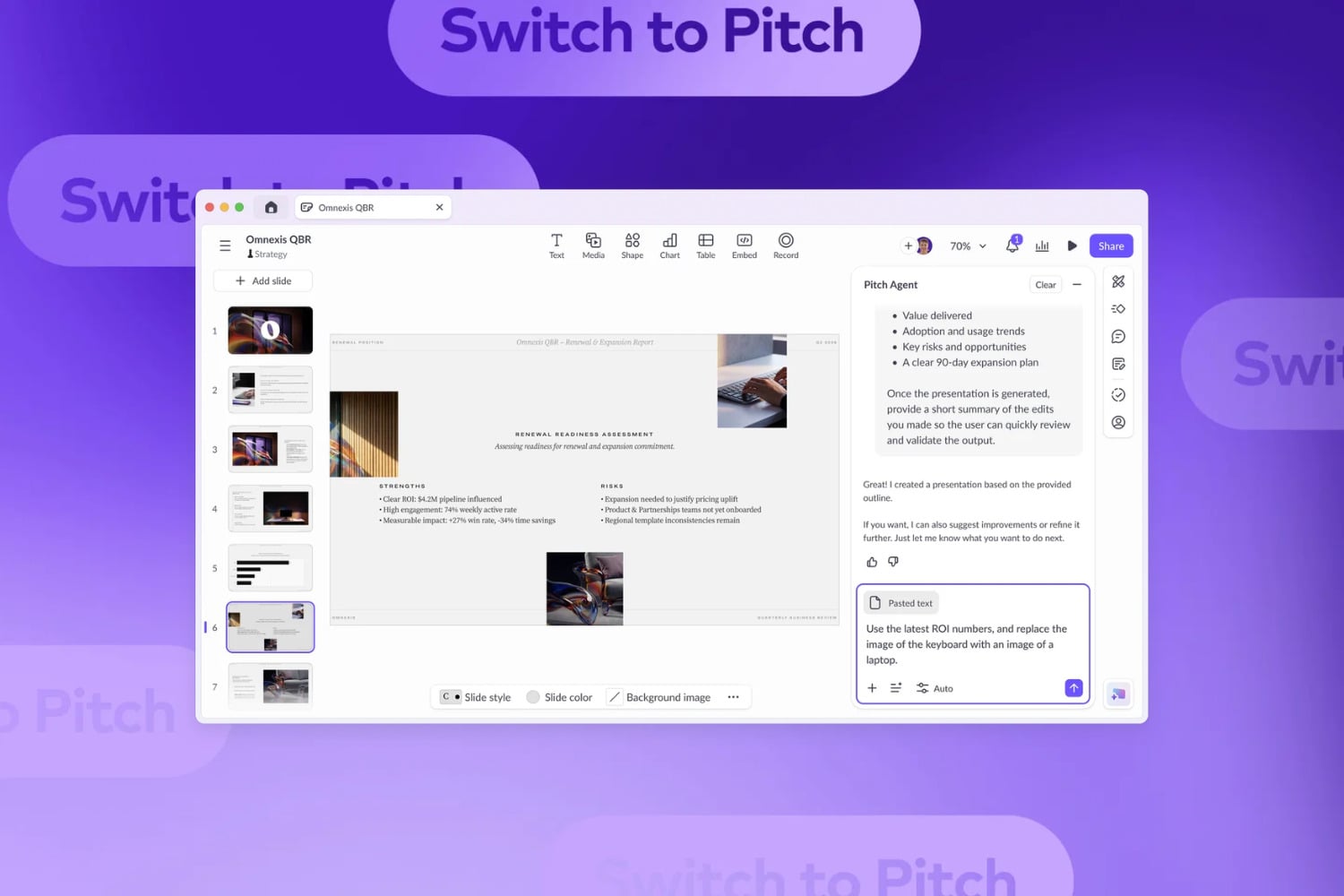Click the Omnexis QBR presentation title
1344x896 pixels.
click(x=279, y=239)
